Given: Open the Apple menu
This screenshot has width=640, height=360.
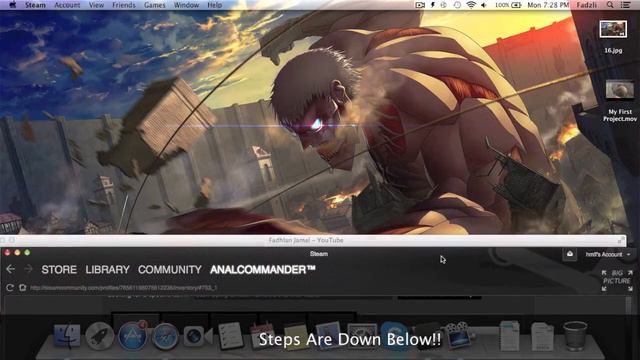Looking at the screenshot, I should [x=13, y=5].
